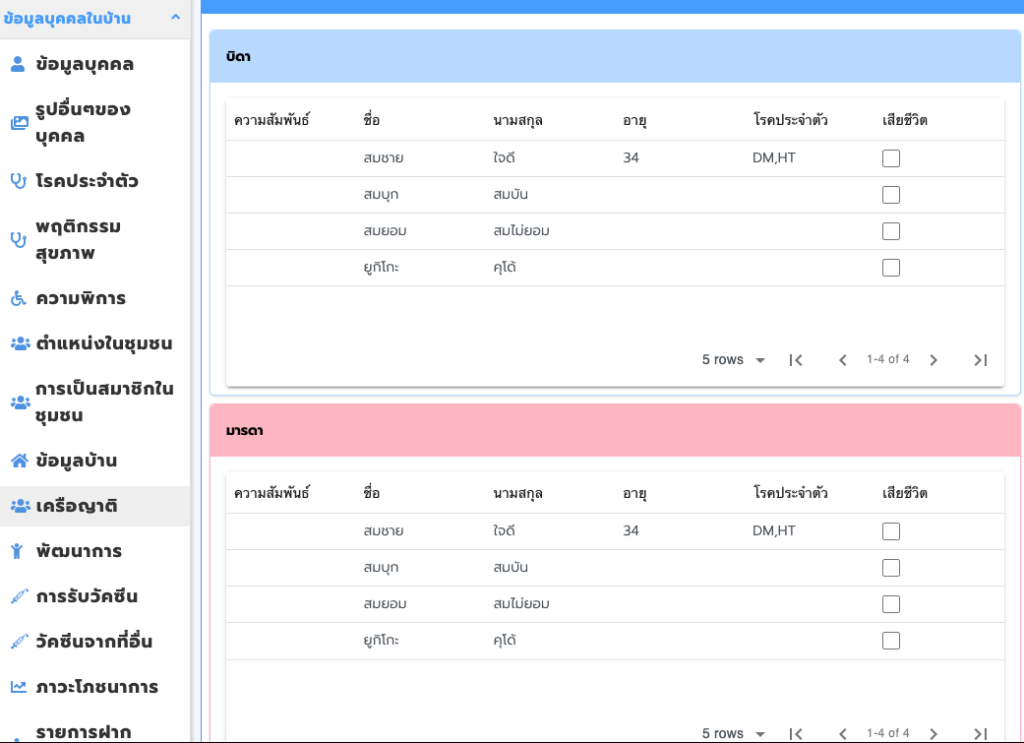Click the person icon beside ข้อมูลบุคคล
Screen dimensions: 1024x743
[x=17, y=65]
